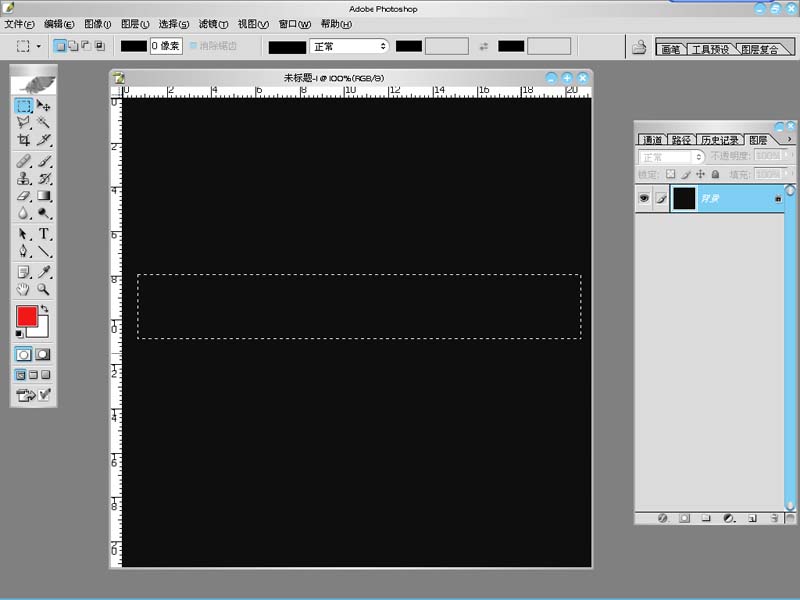Open the 画笔 (Brushes) palette tab
The width and height of the screenshot is (800, 600).
click(x=669, y=48)
